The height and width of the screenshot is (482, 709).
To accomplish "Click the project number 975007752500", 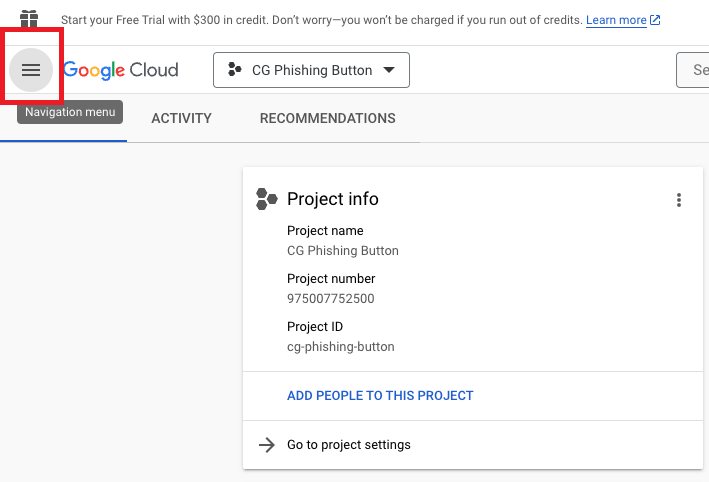I will [x=330, y=299].
